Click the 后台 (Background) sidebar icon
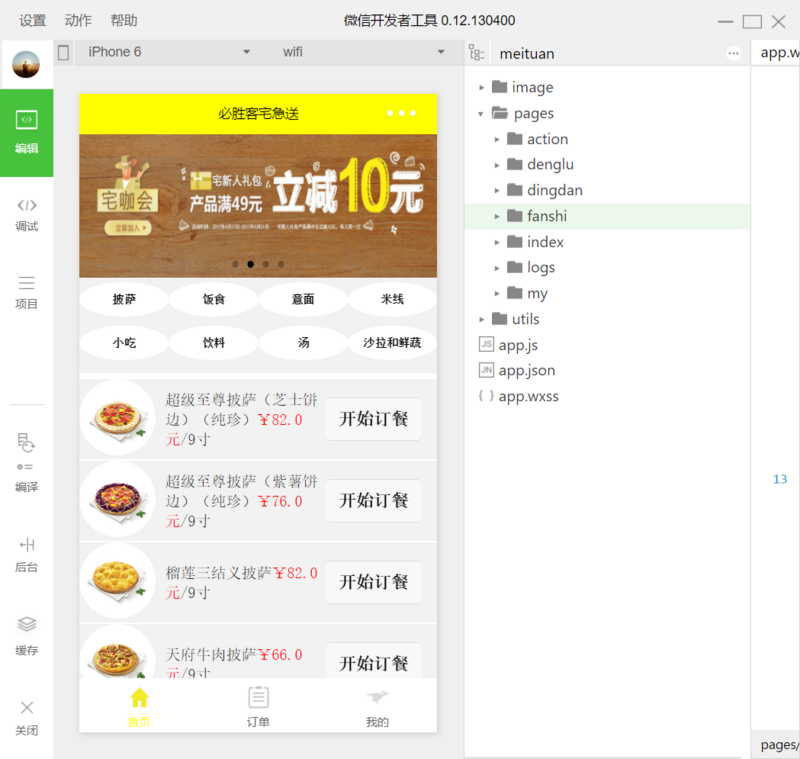 click(27, 555)
